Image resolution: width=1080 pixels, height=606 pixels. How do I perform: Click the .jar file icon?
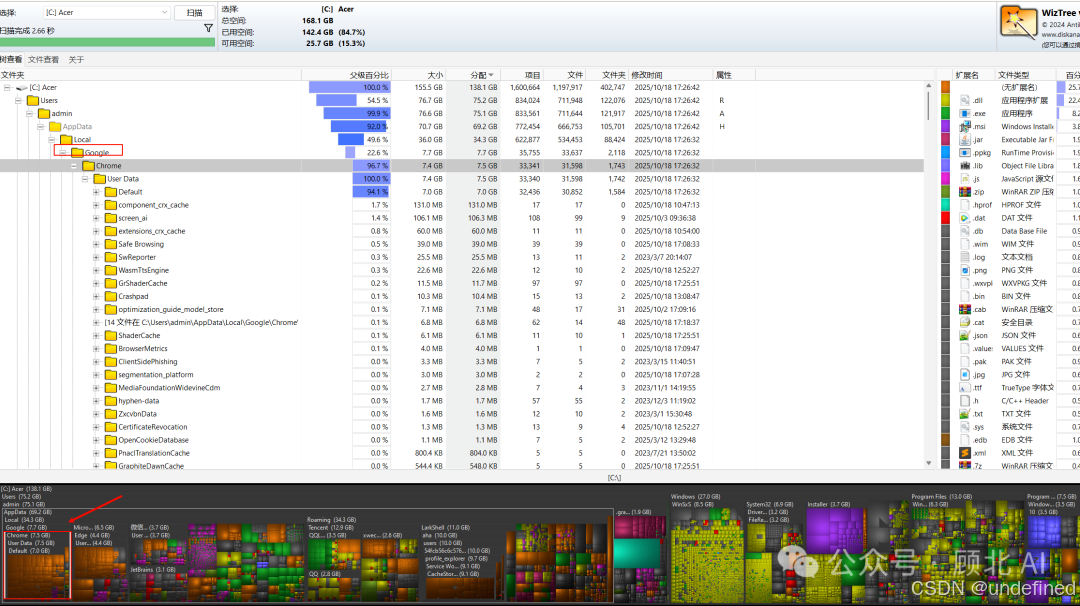965,140
